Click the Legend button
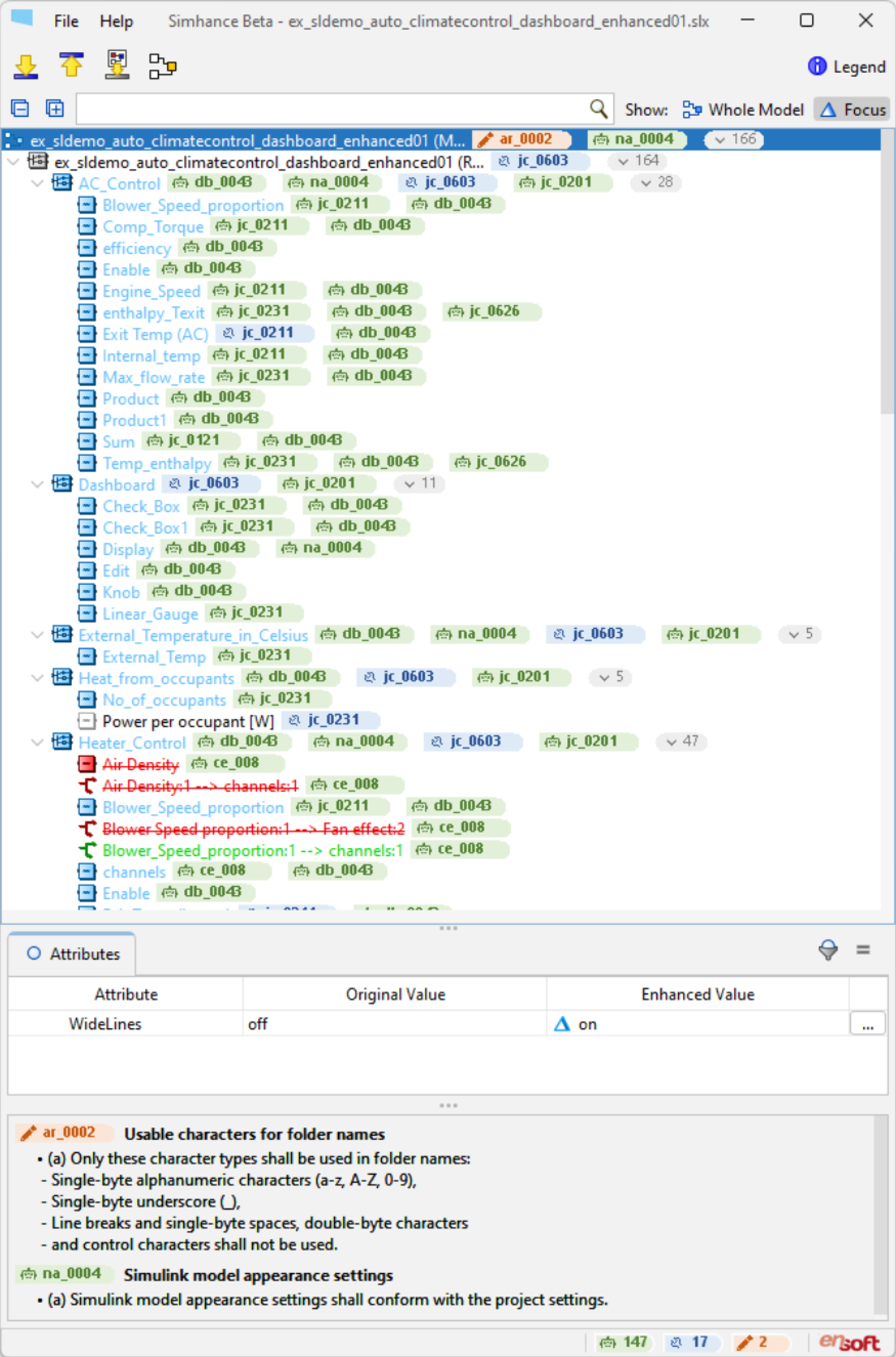The height and width of the screenshot is (1357, 896). [846, 67]
